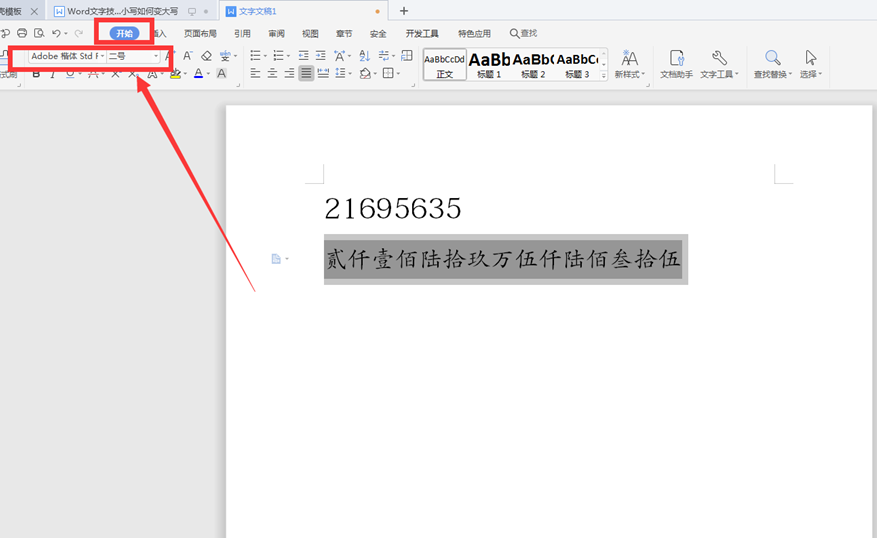The height and width of the screenshot is (538, 877).
Task: Align text right
Action: point(289,73)
